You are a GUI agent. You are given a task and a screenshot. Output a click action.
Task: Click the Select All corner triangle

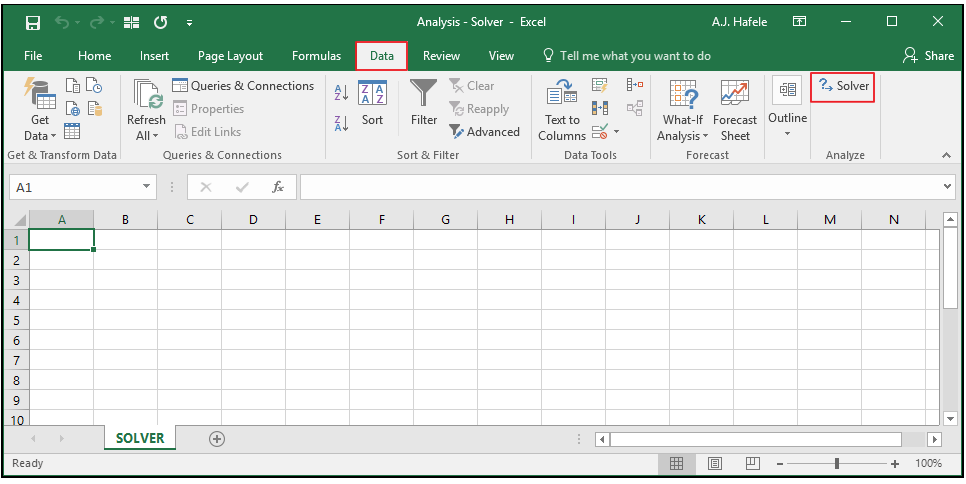[x=20, y=220]
